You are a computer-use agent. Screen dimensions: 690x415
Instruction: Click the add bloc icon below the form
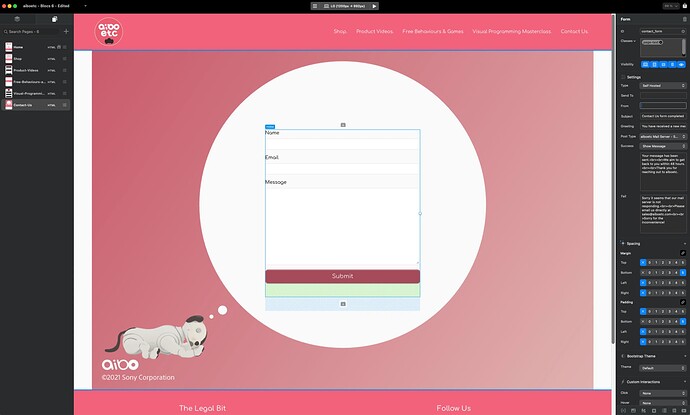[x=343, y=304]
